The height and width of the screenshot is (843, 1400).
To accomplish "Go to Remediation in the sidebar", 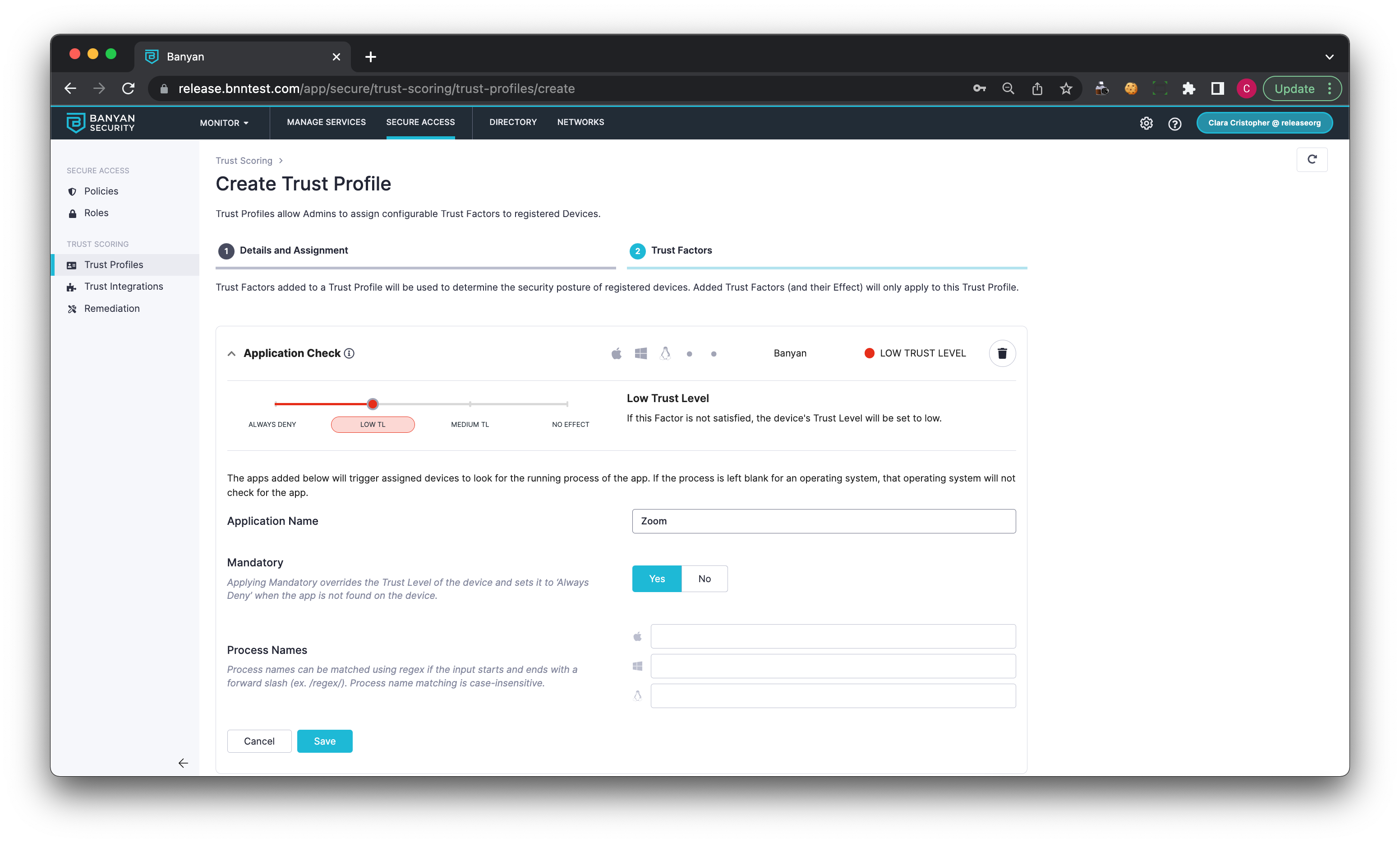I will tap(111, 309).
